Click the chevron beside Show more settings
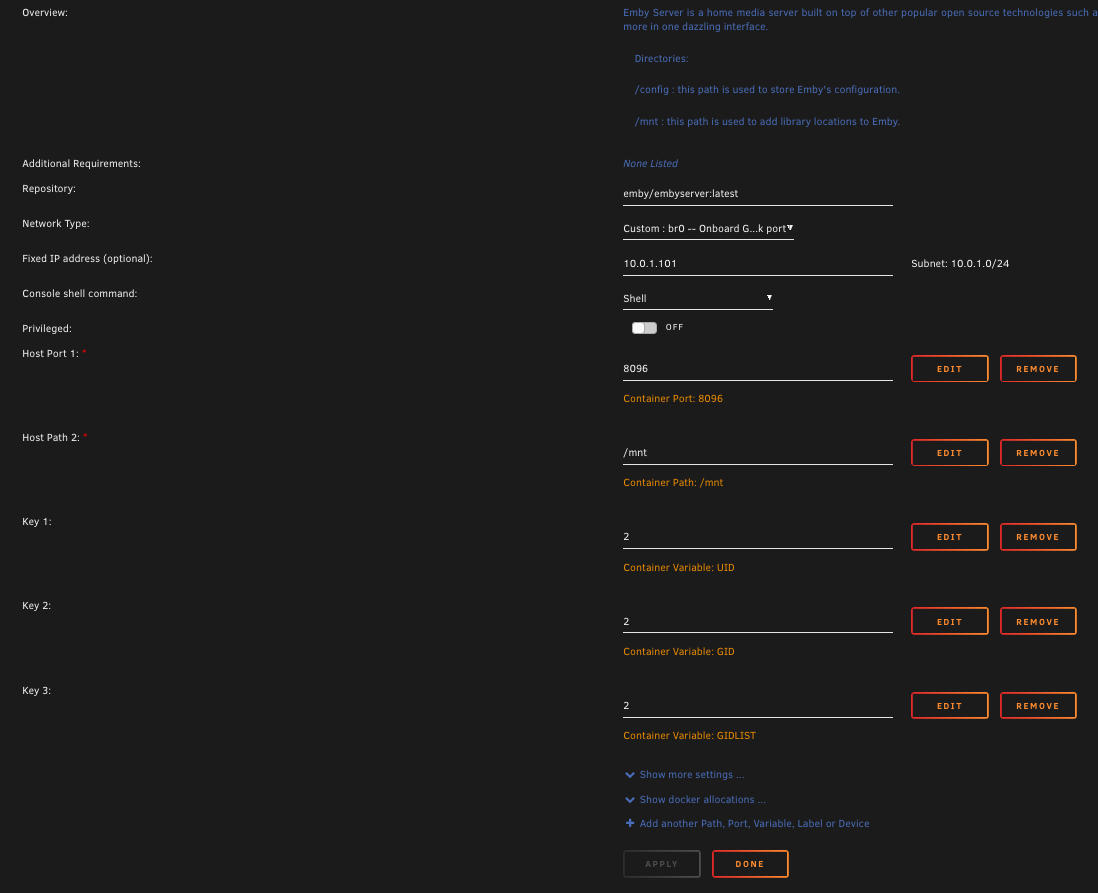 629,774
